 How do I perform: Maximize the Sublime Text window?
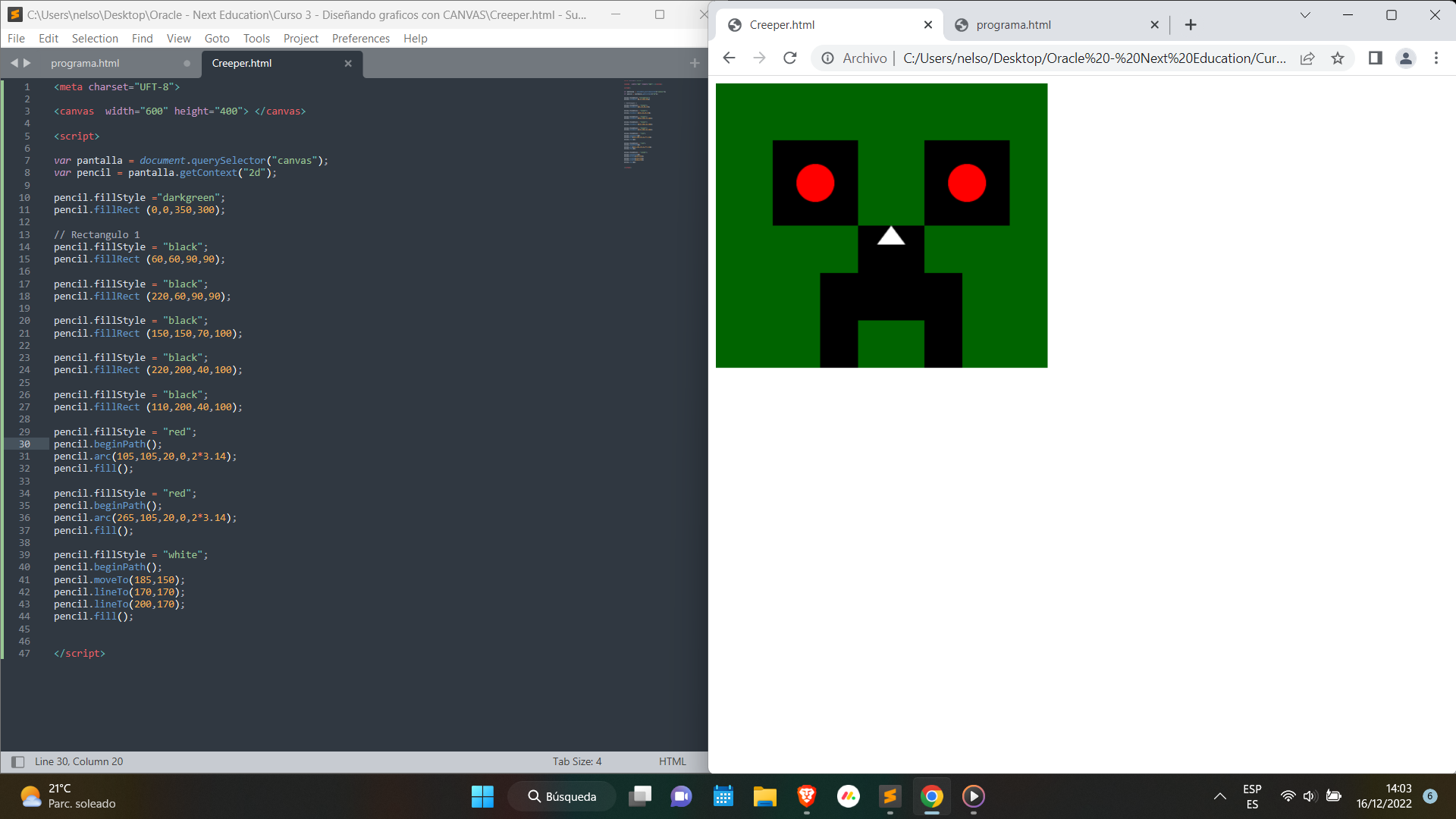[660, 14]
